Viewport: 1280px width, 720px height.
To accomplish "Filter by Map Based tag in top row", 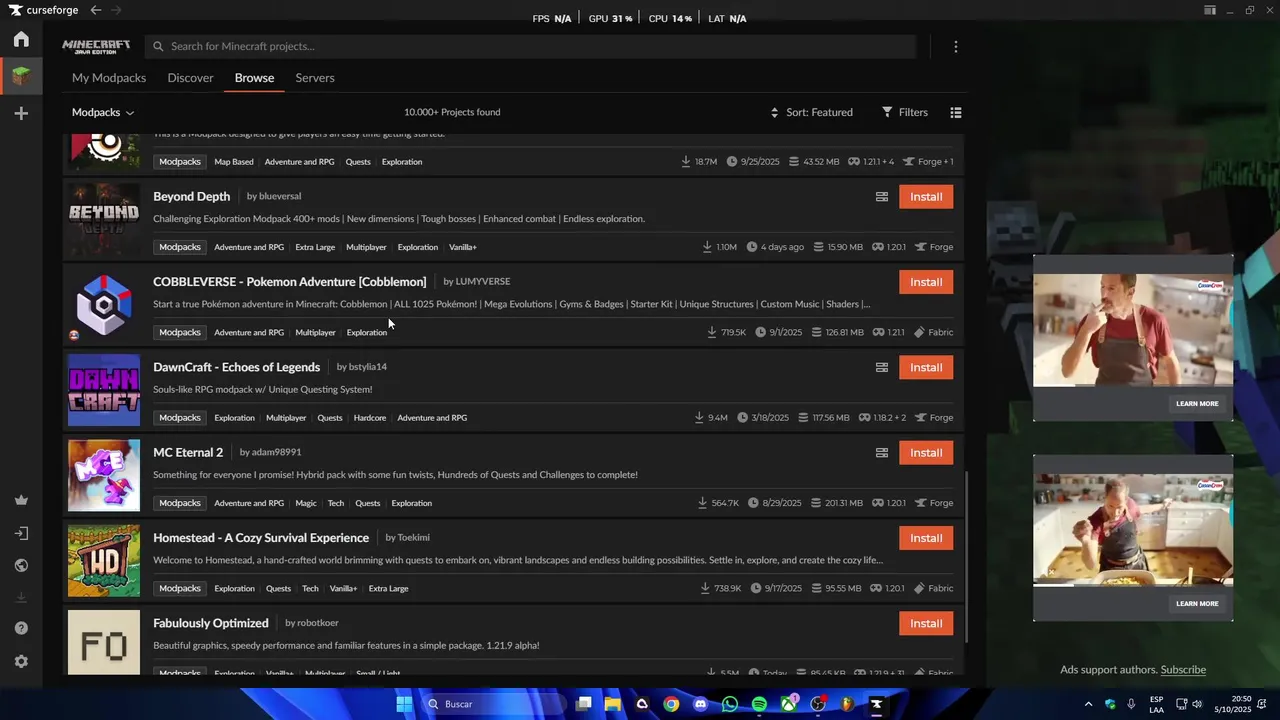I will [x=234, y=162].
